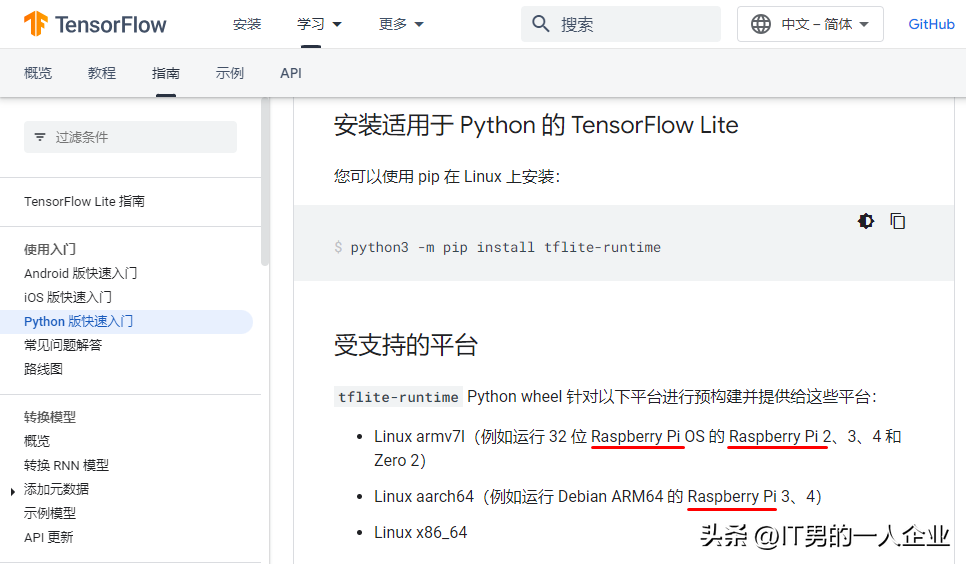Open the 更多 dropdown menu
Viewport: 966px width, 564px height.
[x=401, y=24]
